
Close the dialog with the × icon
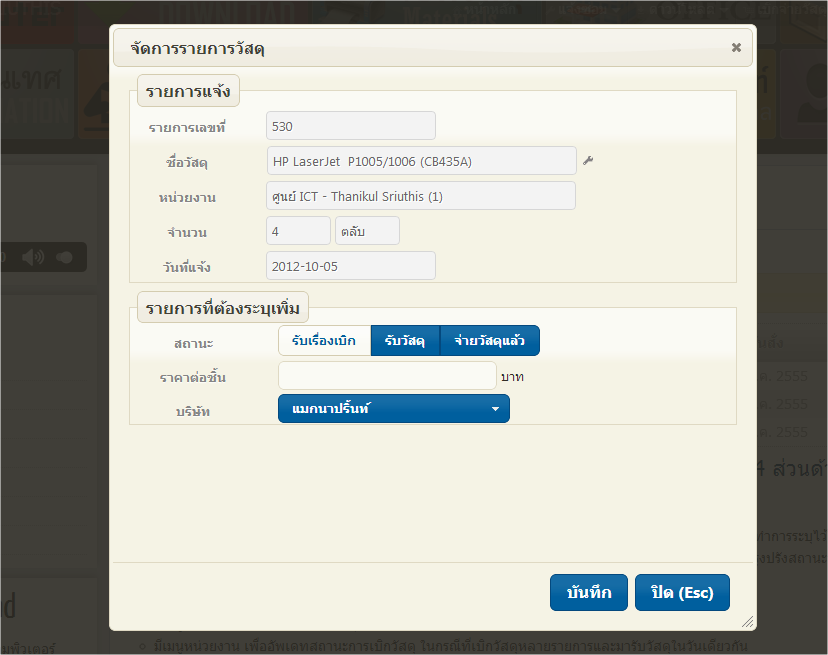click(736, 47)
